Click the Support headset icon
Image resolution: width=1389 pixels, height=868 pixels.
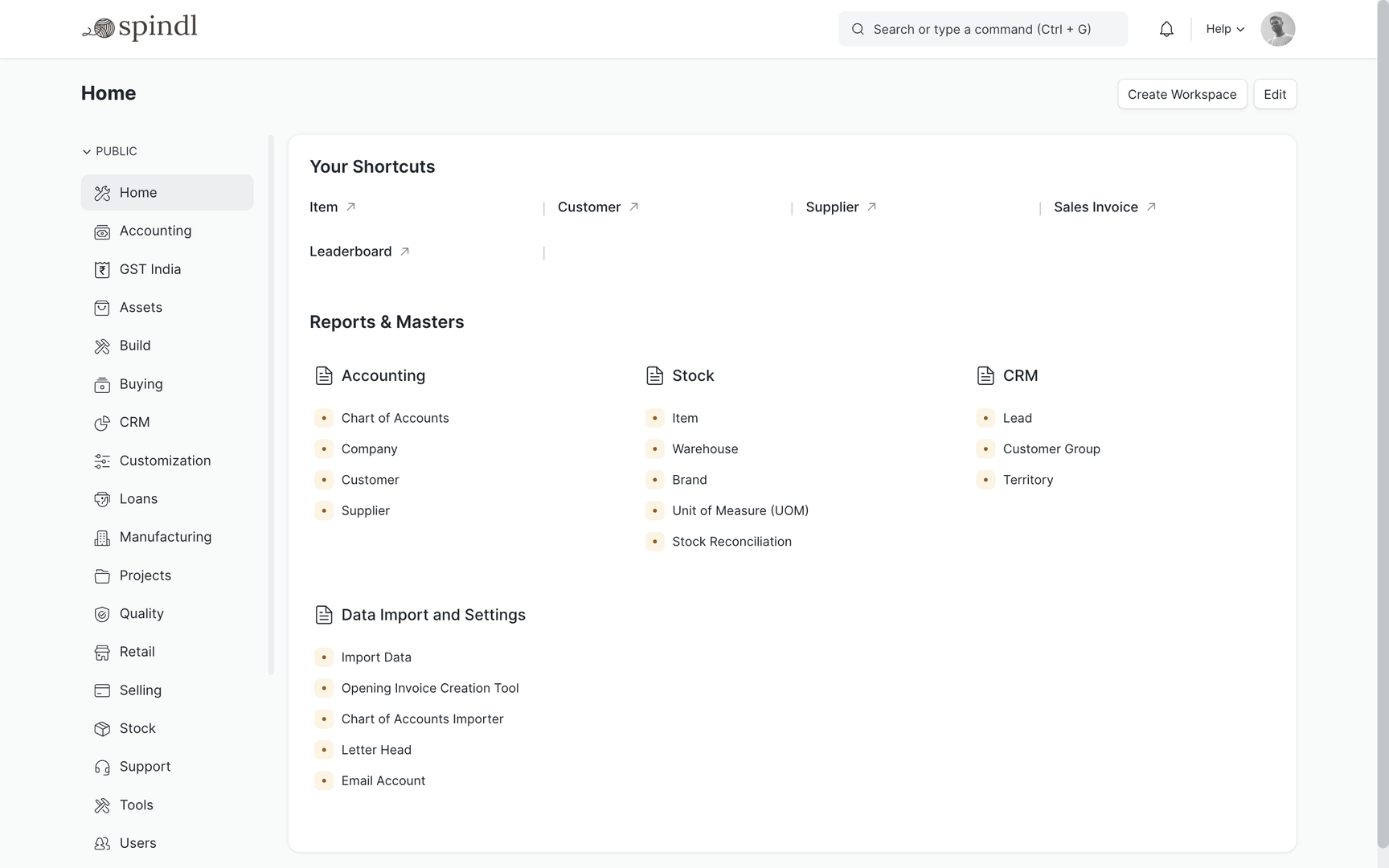coord(102,768)
